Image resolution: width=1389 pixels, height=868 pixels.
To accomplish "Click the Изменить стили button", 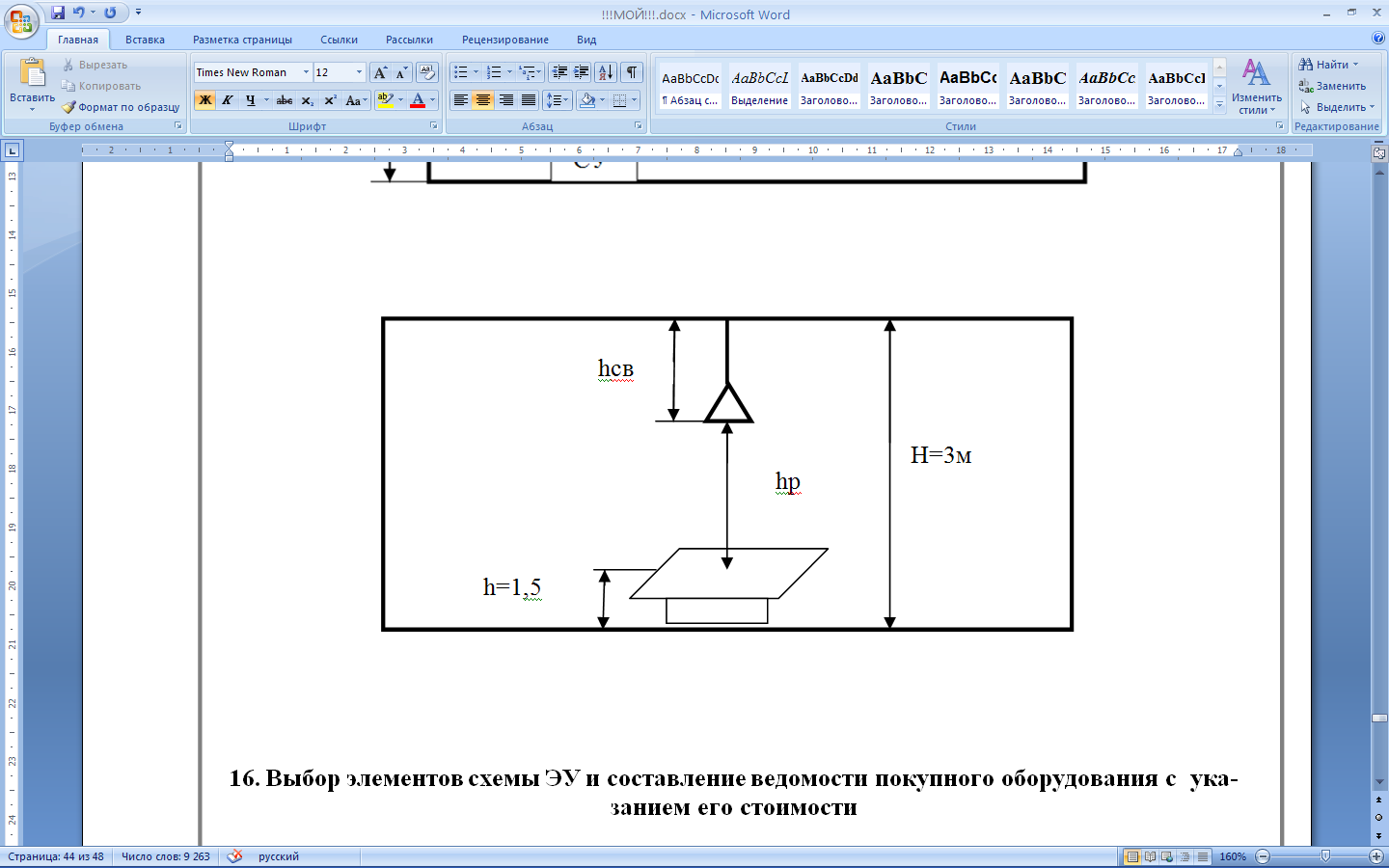I will pyautogui.click(x=1256, y=87).
